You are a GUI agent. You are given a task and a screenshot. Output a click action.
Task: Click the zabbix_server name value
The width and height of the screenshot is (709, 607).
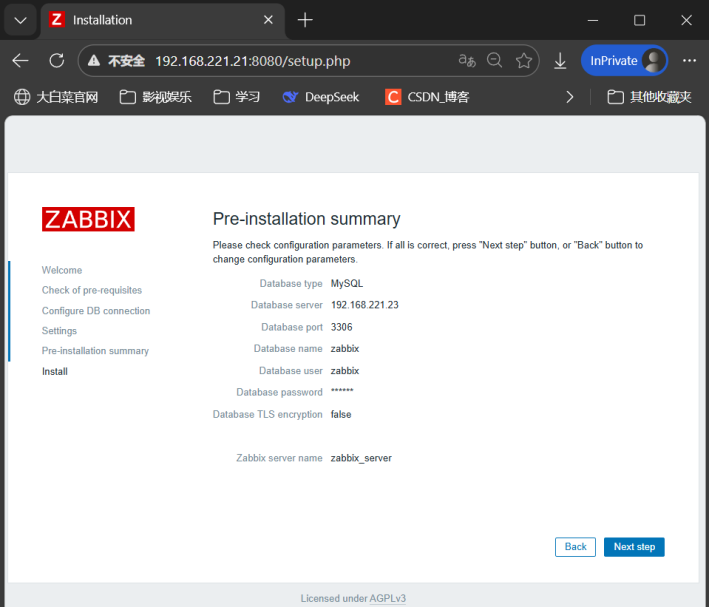coord(361,458)
